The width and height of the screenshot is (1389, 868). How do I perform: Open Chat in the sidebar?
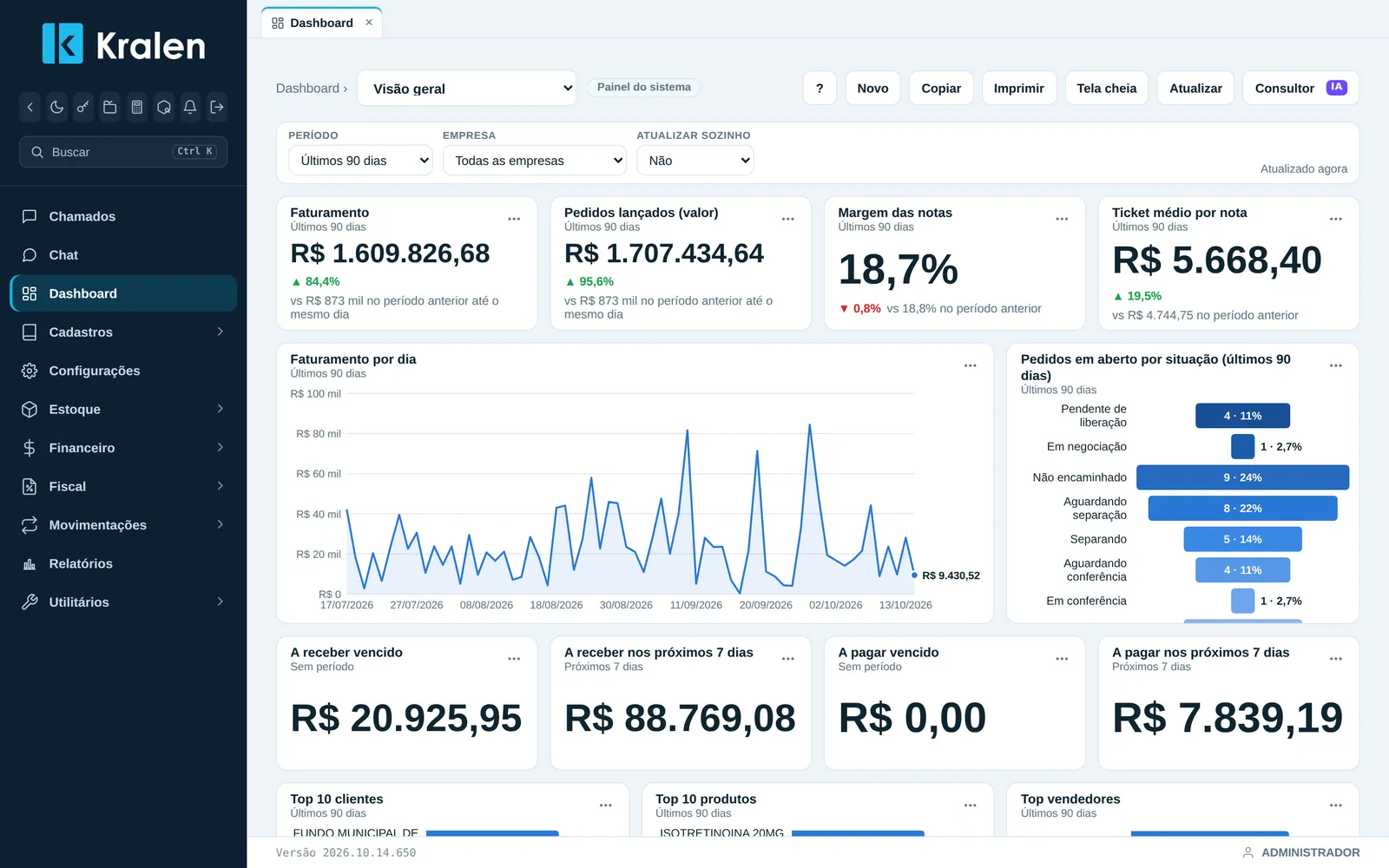pyautogui.click(x=123, y=255)
